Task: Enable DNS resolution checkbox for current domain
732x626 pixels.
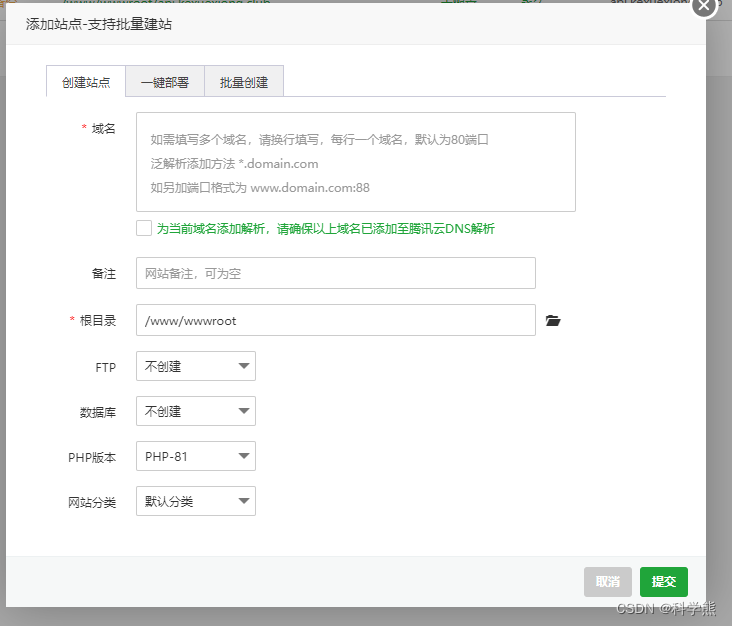Action: pos(144,228)
